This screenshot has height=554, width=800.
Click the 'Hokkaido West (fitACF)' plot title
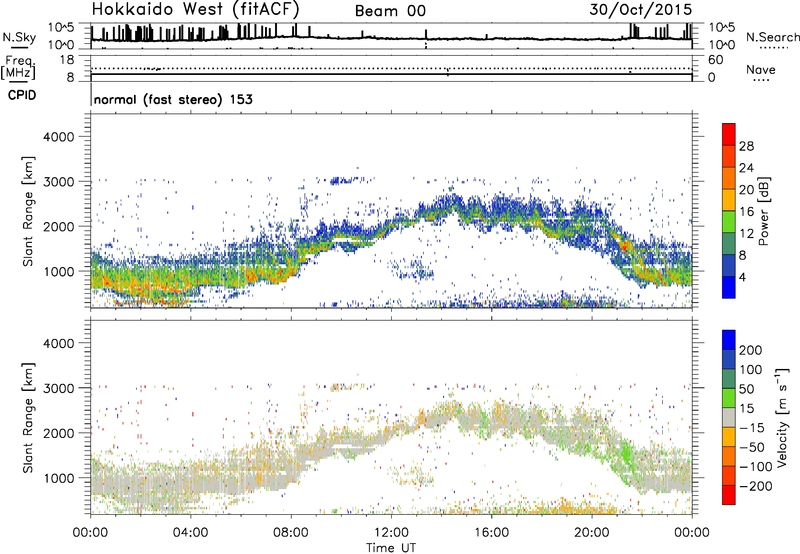[x=195, y=10]
